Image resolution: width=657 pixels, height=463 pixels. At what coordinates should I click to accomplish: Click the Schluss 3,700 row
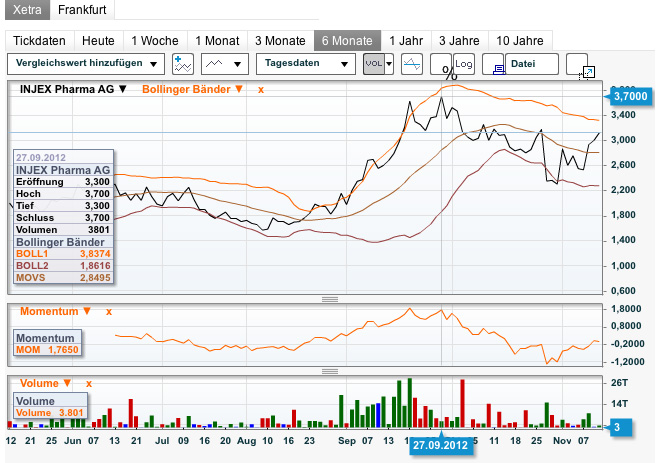coord(63,218)
